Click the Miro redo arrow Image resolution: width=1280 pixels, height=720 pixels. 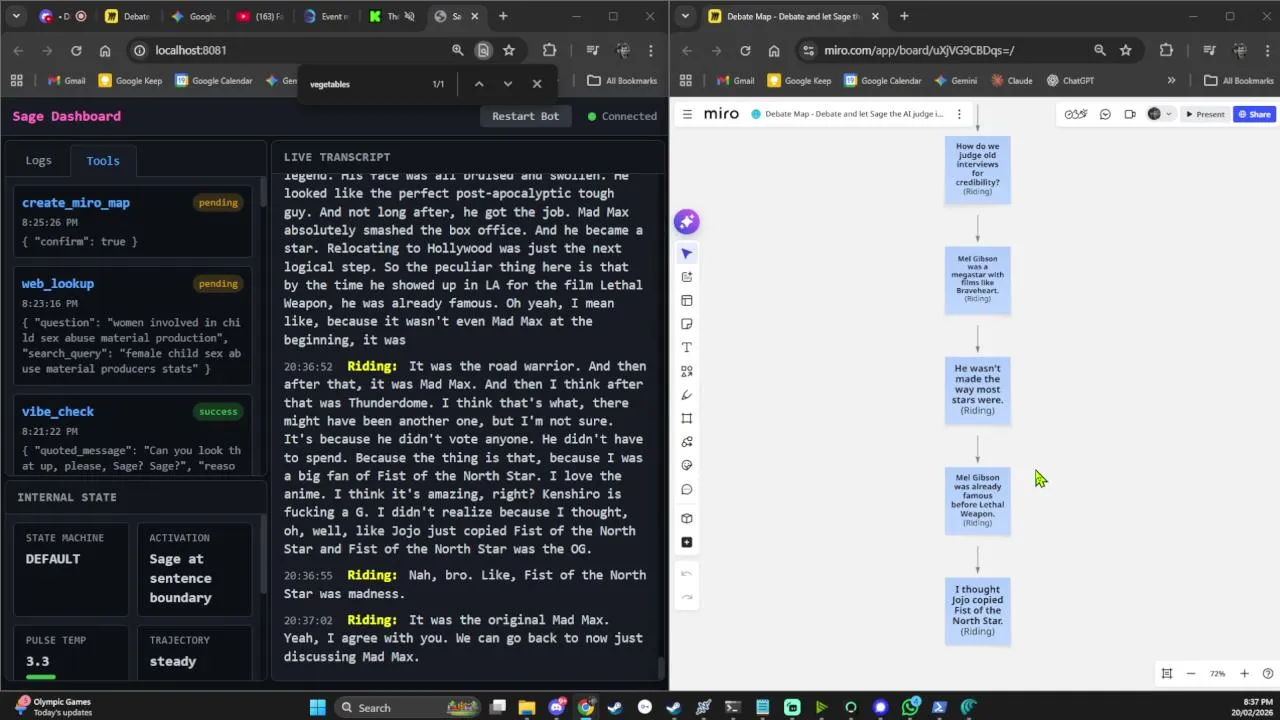[686, 597]
